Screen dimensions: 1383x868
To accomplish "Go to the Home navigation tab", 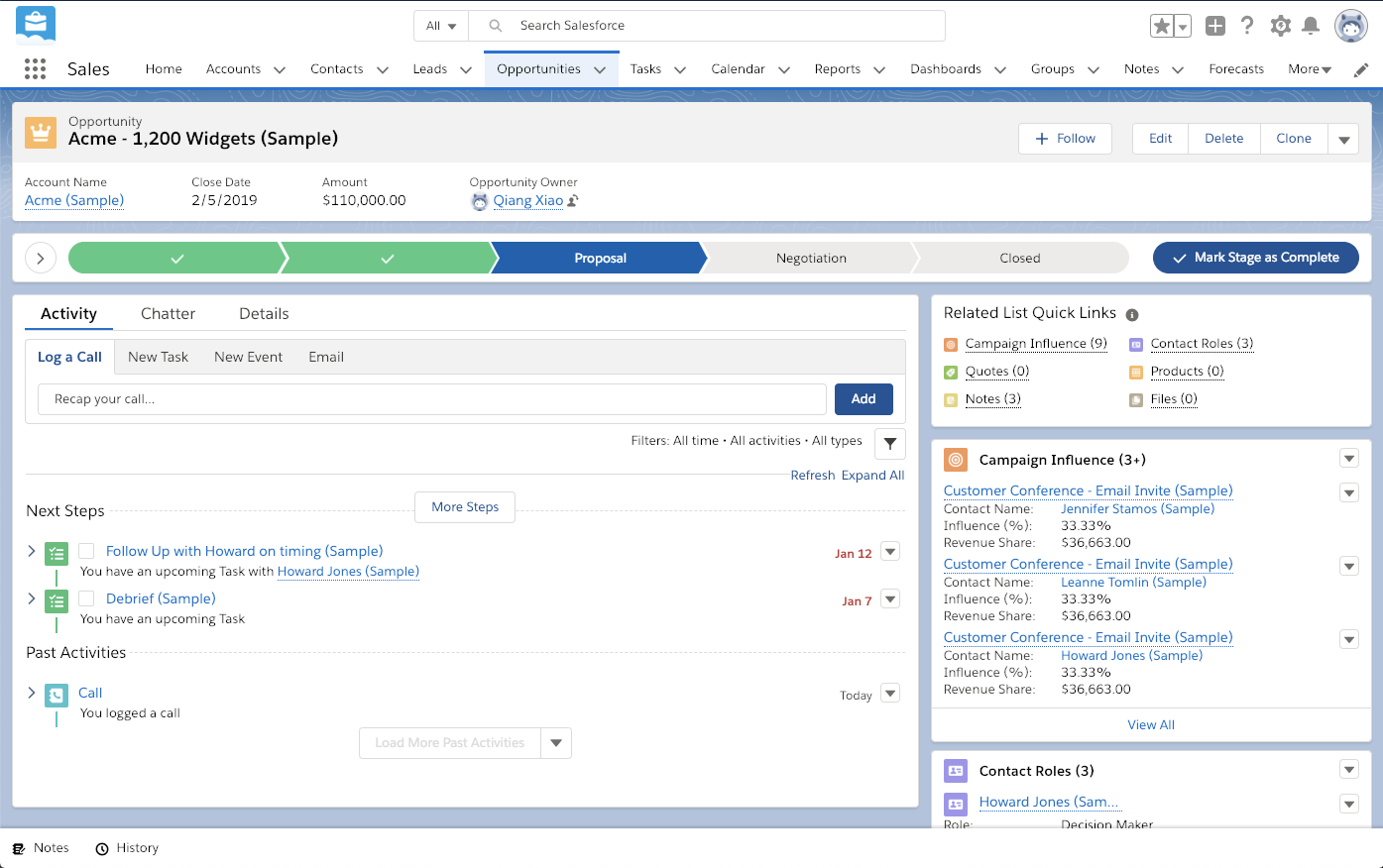I will click(x=164, y=69).
